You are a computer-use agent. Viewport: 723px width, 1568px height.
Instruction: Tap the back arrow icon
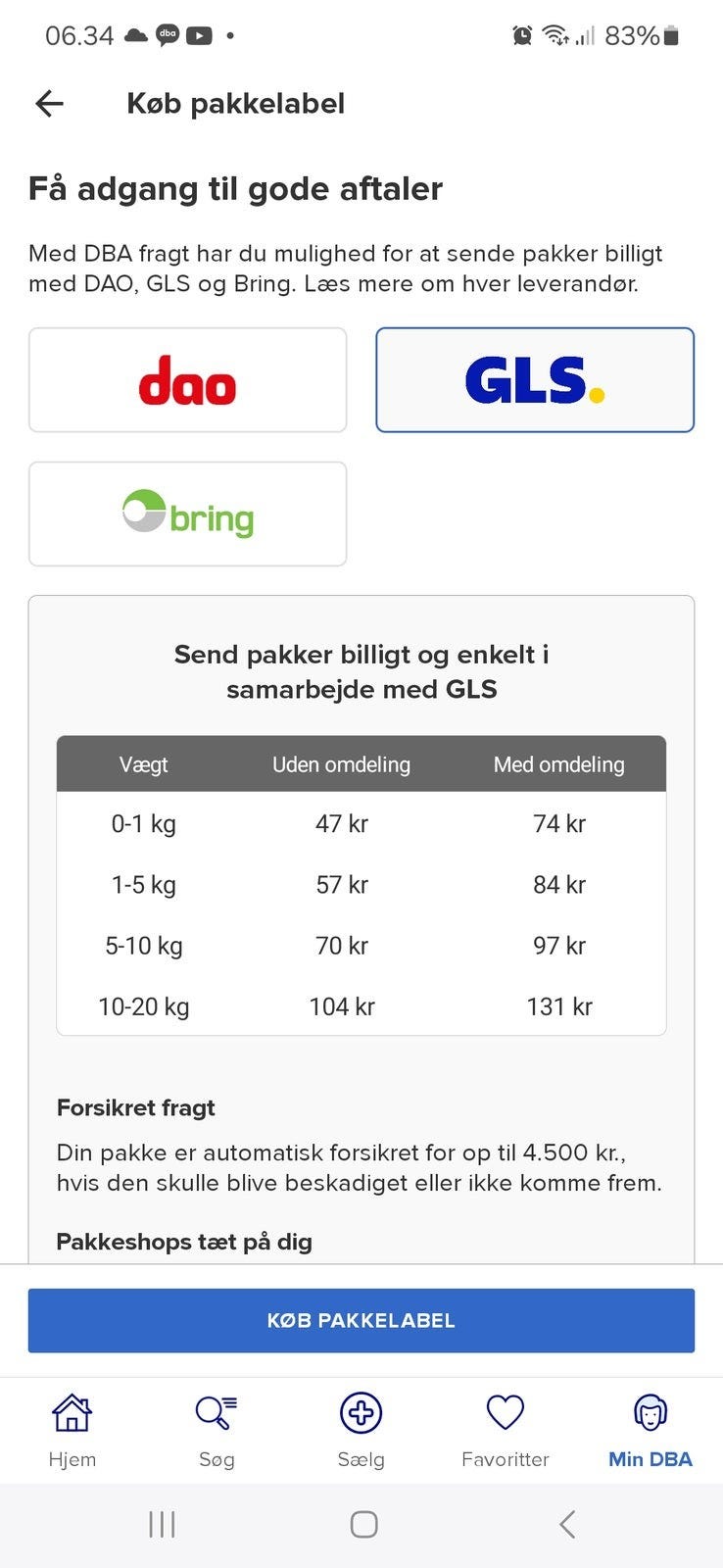click(x=49, y=104)
